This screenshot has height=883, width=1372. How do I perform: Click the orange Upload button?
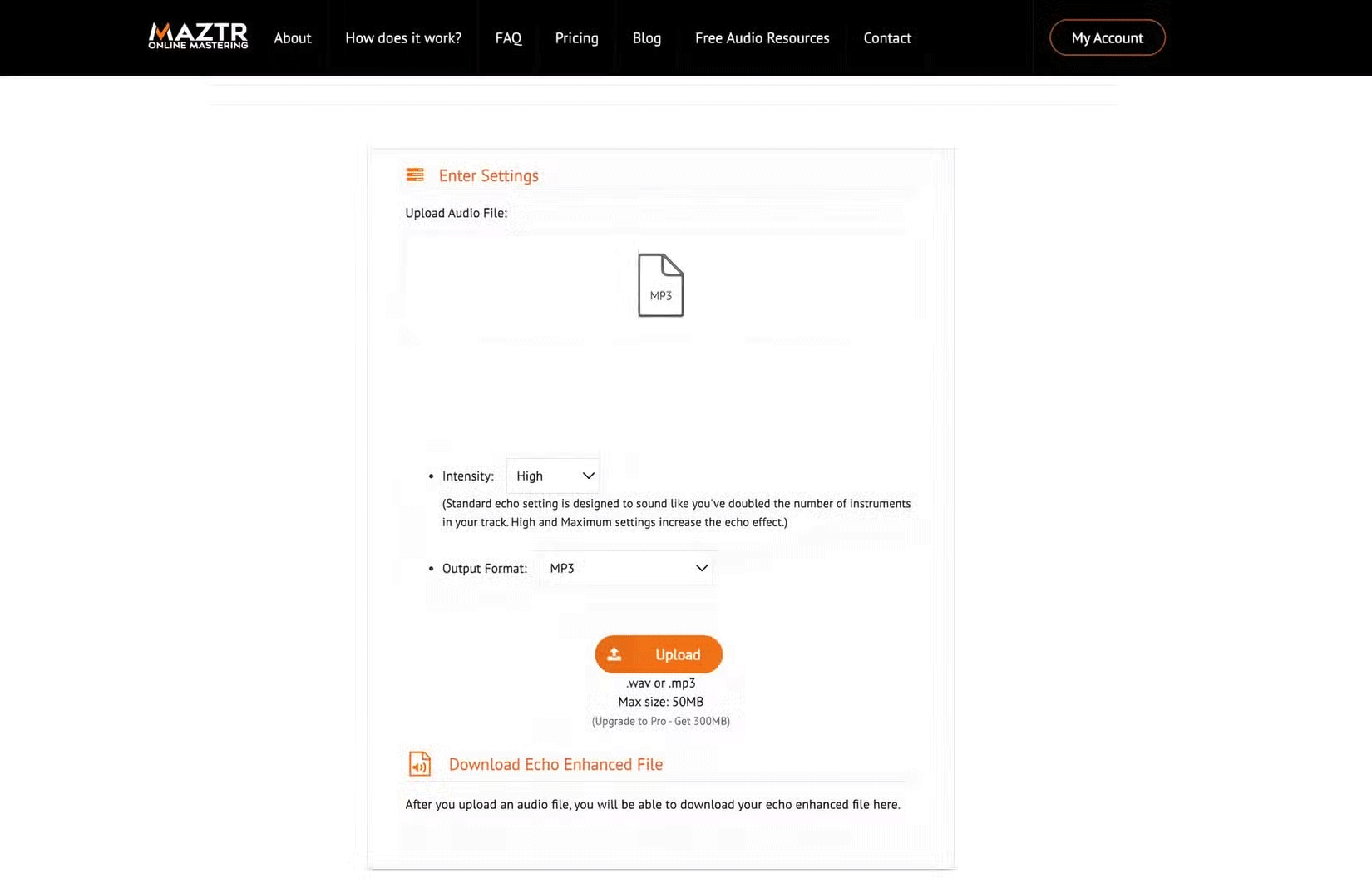pos(659,654)
